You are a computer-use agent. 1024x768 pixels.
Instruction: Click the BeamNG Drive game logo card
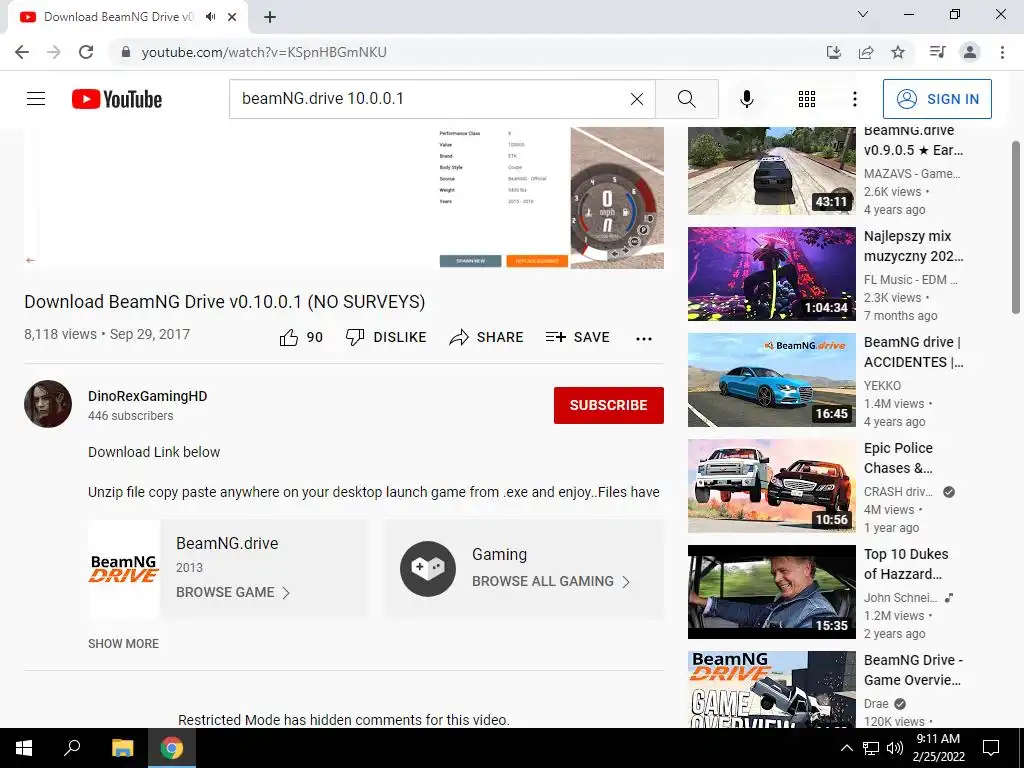tap(124, 569)
